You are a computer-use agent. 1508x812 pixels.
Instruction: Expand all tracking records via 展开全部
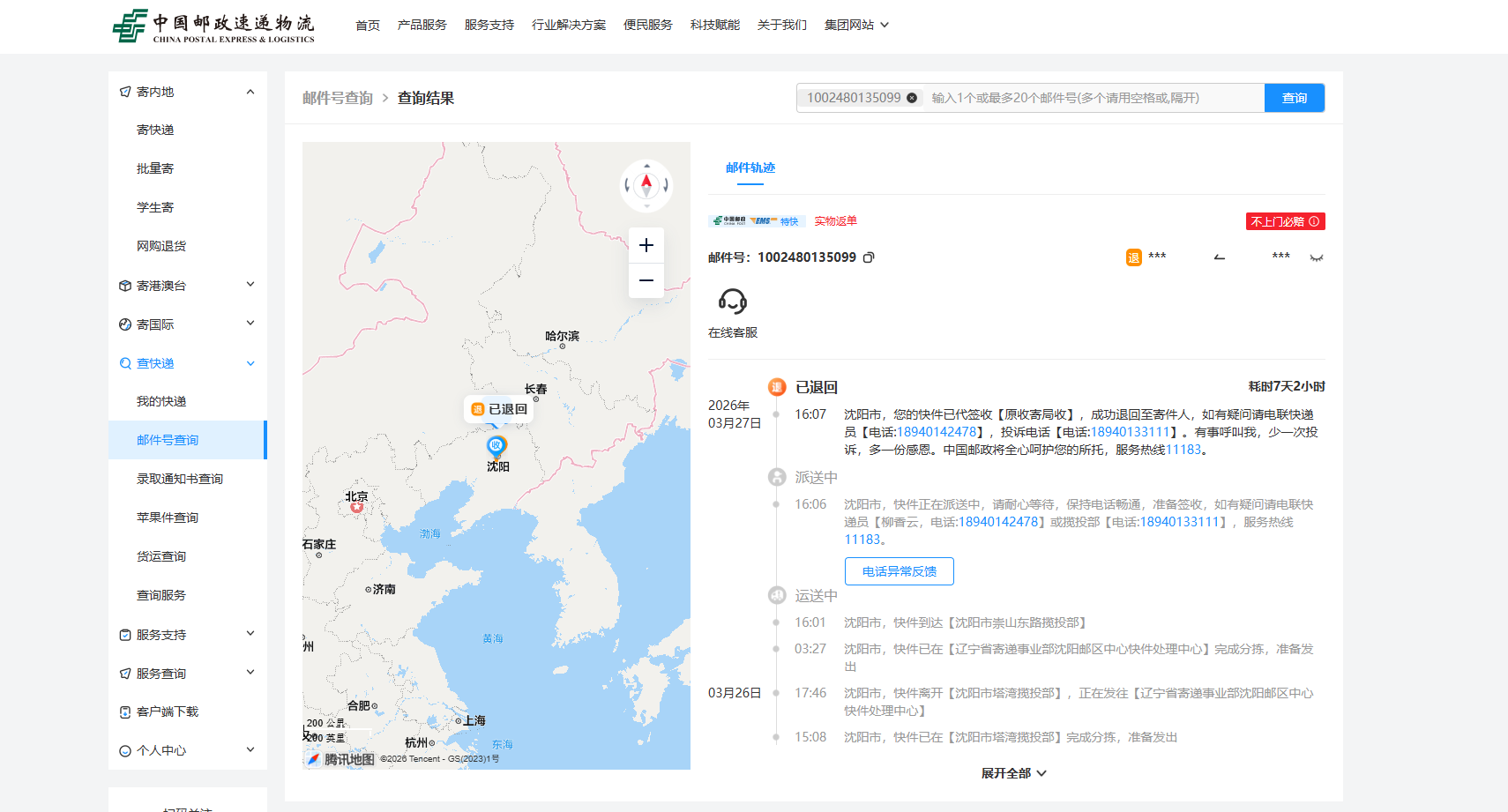1013,773
